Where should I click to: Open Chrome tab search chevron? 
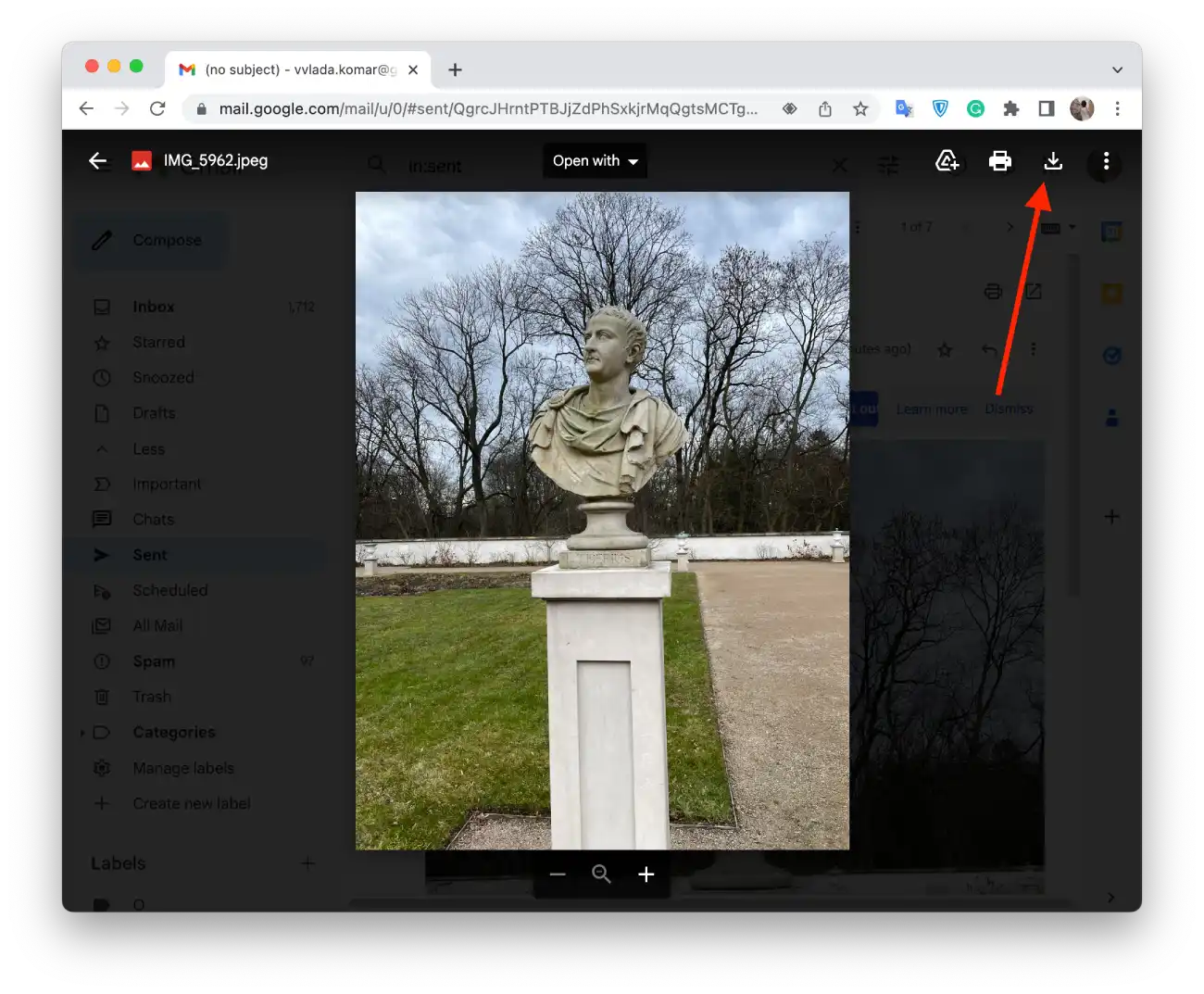[1117, 69]
